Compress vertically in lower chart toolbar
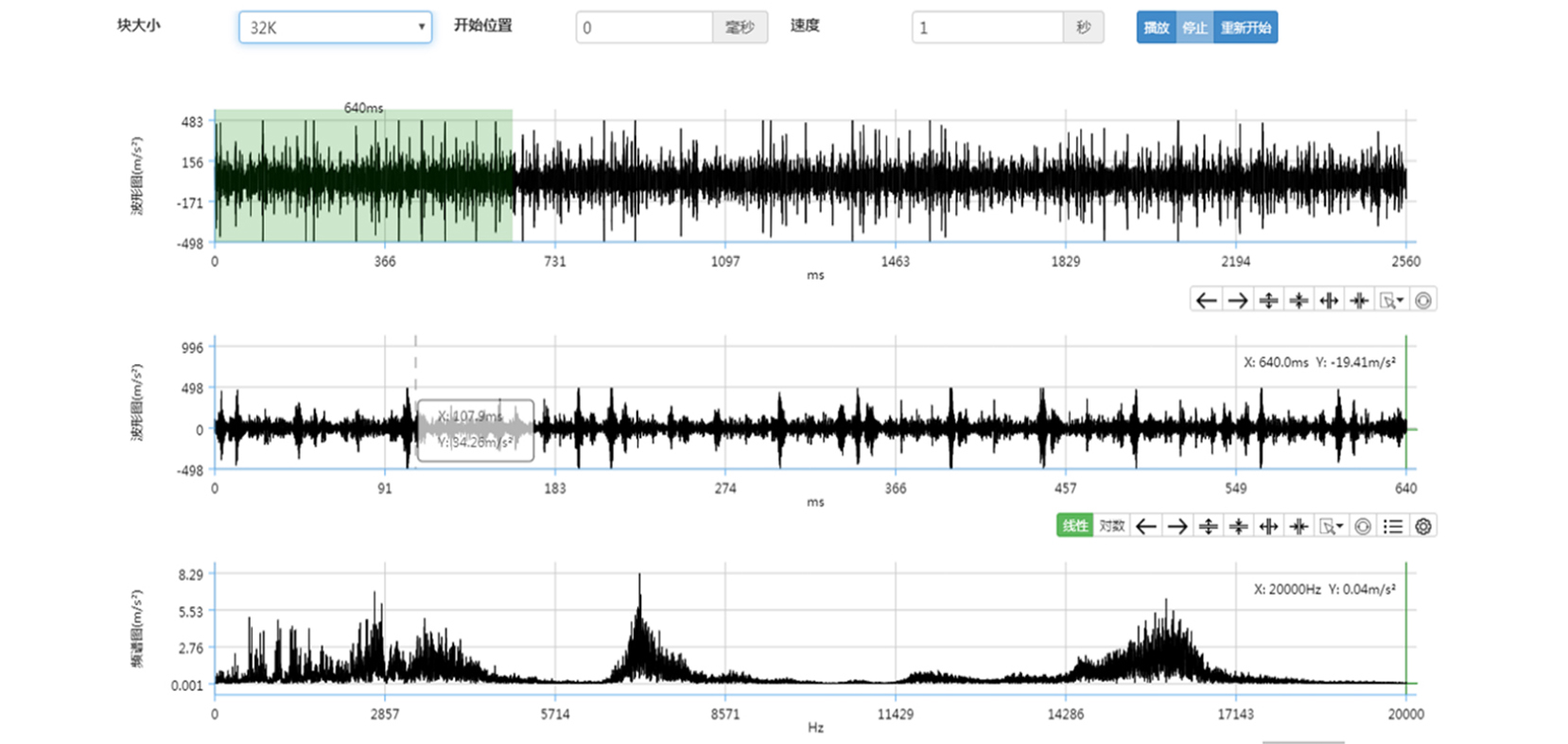This screenshot has height=744, width=1568. 1238,526
